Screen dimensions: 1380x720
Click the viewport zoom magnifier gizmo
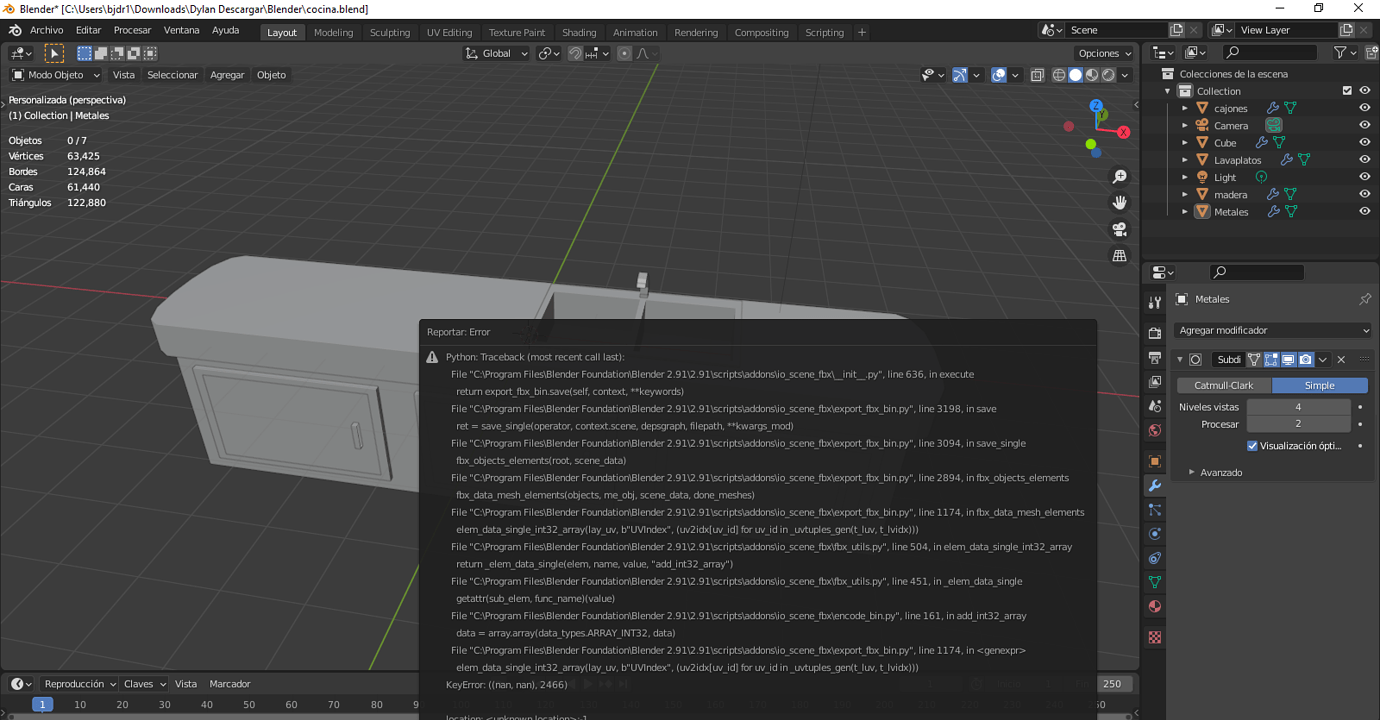click(1120, 177)
